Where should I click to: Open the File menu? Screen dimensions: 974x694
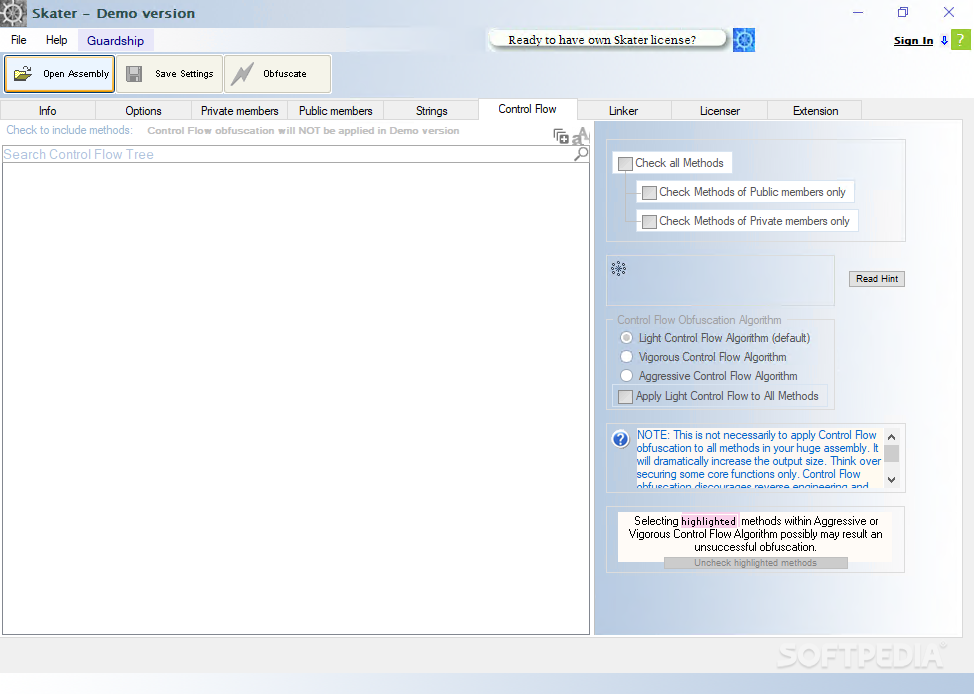click(x=19, y=40)
